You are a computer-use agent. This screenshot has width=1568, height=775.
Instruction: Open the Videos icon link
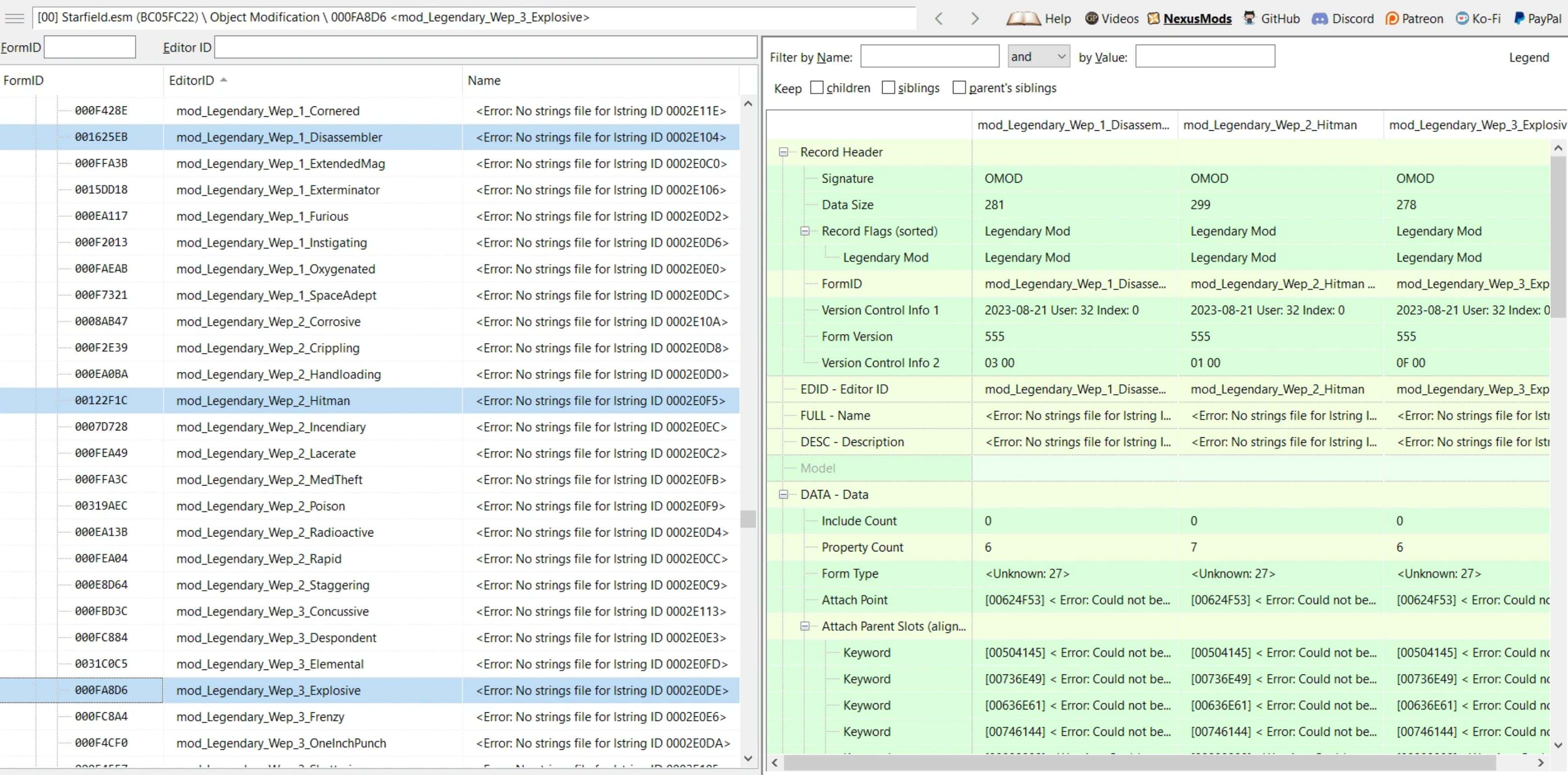click(x=1091, y=18)
